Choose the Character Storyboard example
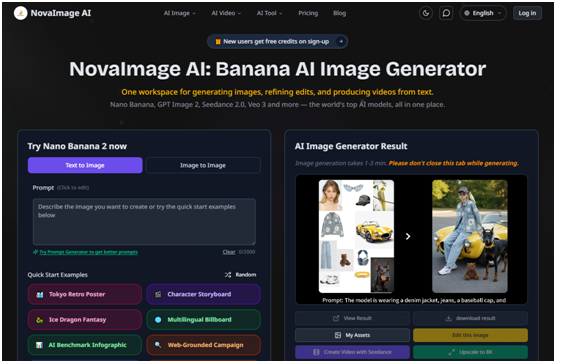This screenshot has height=363, width=562. 203,294
